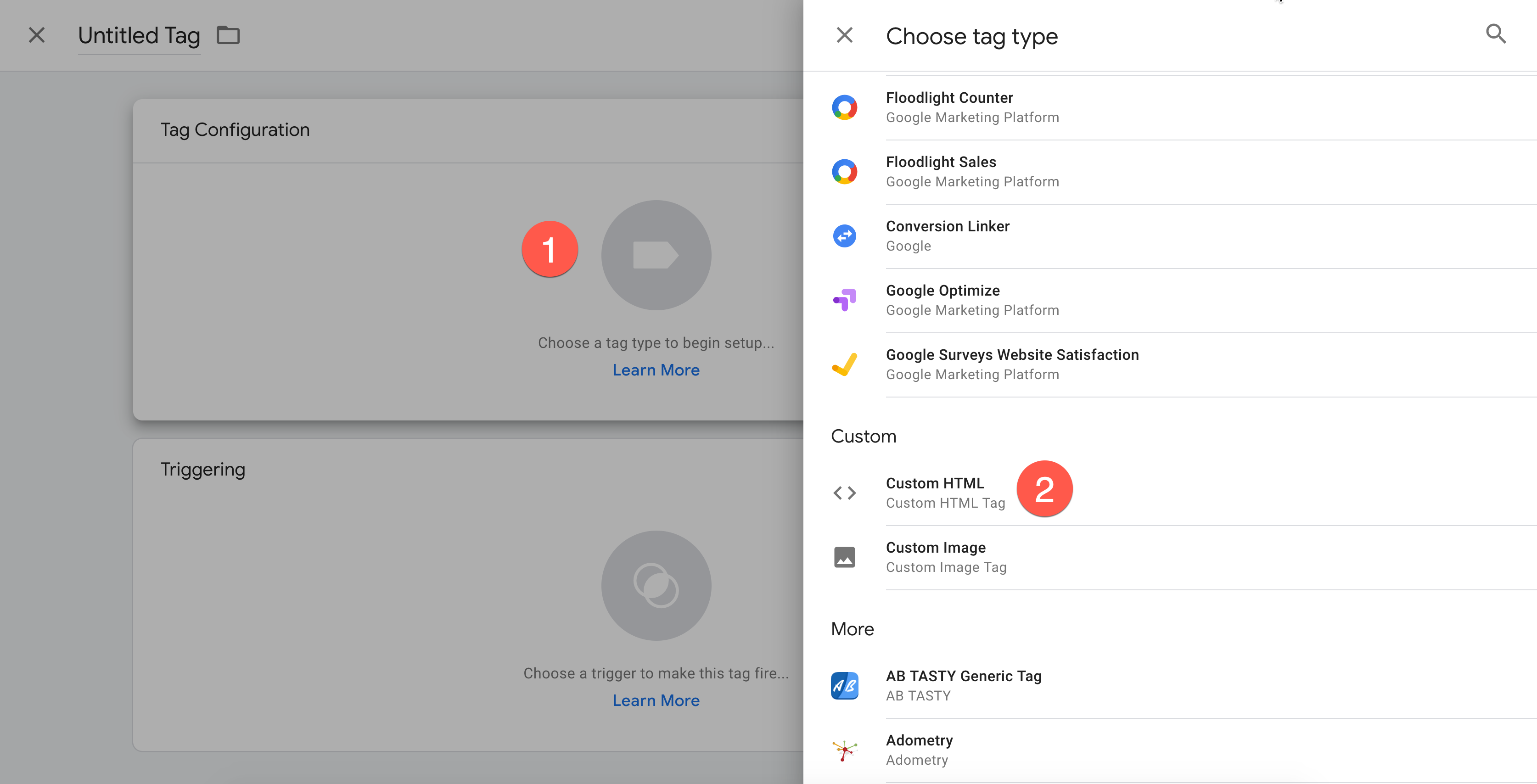Click 'Google Marketing Platform' under Google Optimize
The height and width of the screenshot is (784, 1537).
click(972, 310)
